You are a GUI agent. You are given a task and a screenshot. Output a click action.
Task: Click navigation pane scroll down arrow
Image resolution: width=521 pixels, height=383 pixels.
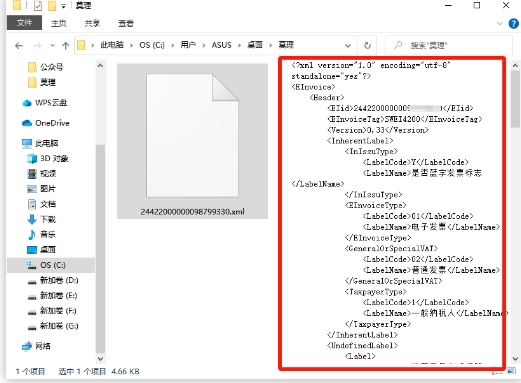(100, 359)
